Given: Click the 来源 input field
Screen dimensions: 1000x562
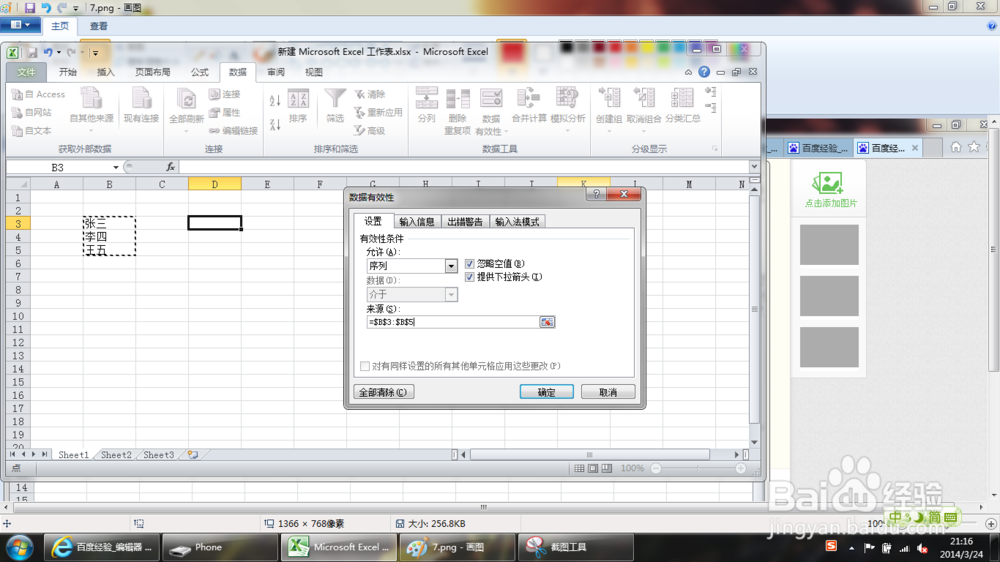Looking at the screenshot, I should tap(453, 322).
